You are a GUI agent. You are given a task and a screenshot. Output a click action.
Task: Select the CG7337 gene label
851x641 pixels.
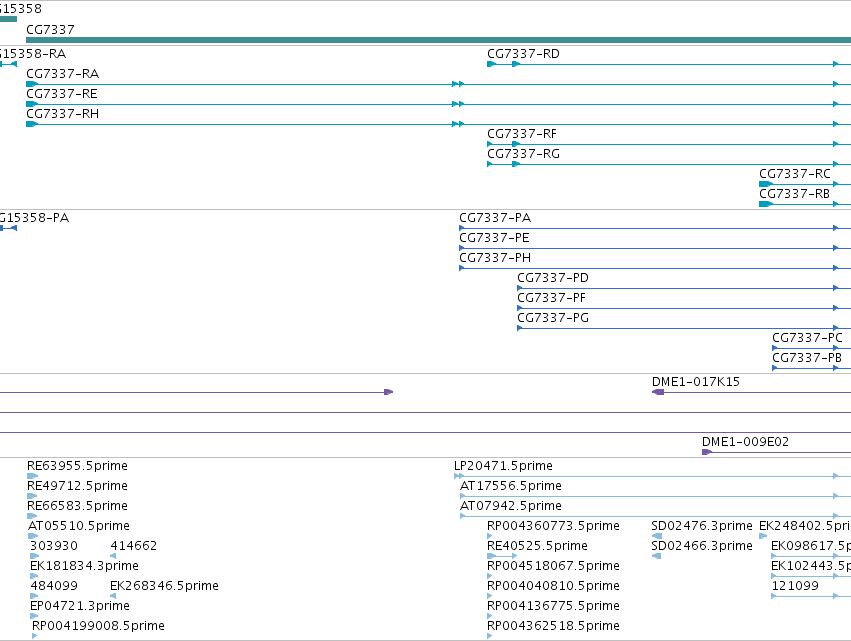point(50,30)
